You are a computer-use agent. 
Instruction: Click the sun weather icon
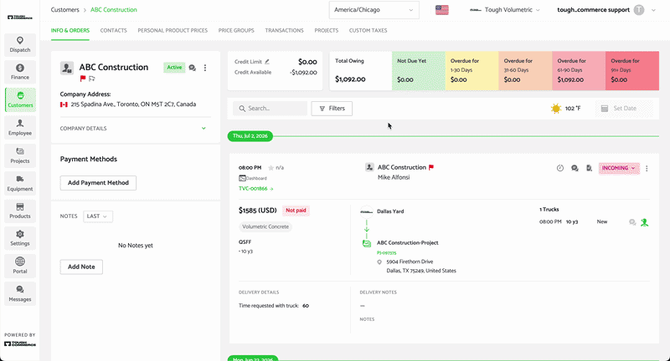click(x=555, y=109)
